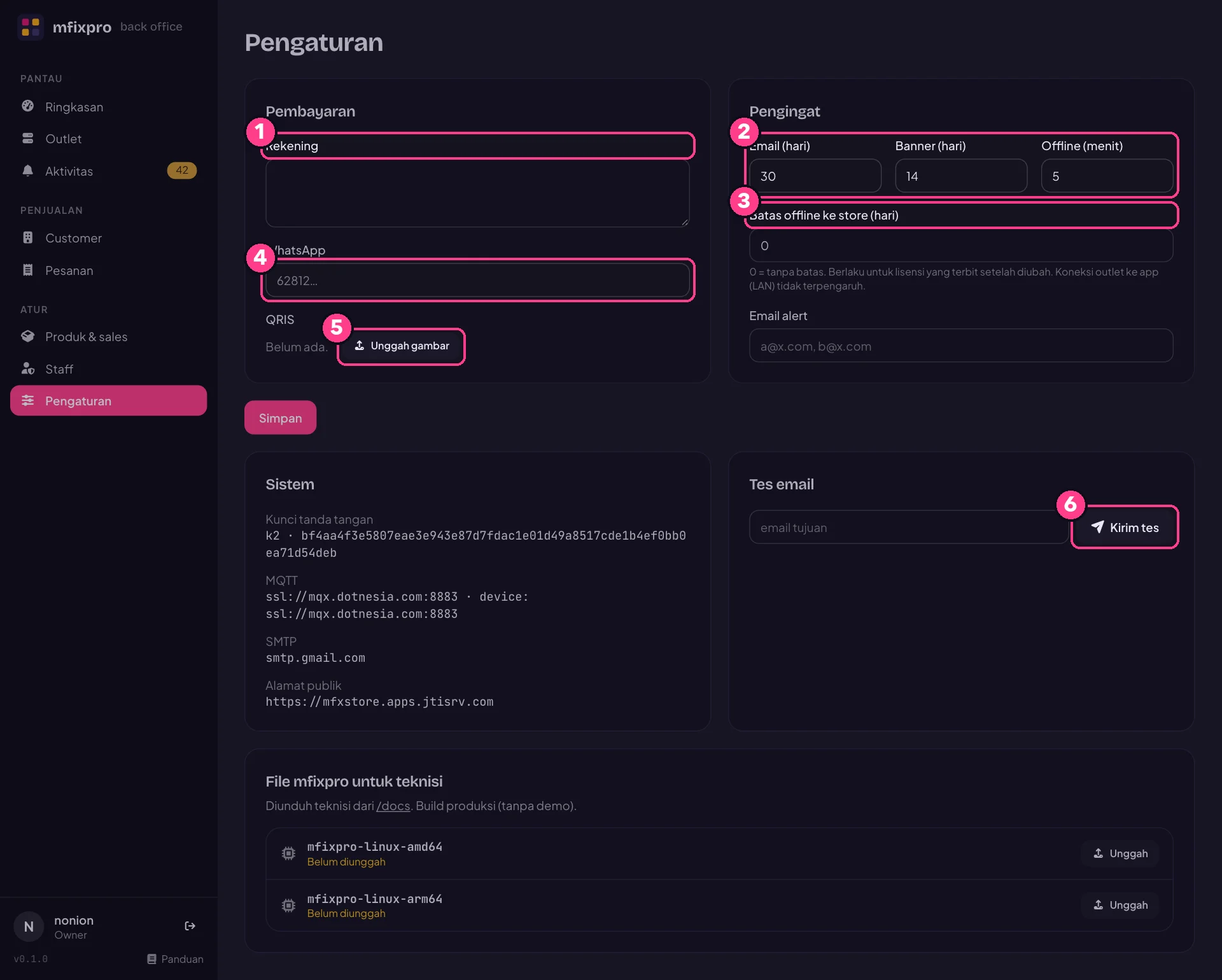Click the Email alert input field
Image resolution: width=1222 pixels, height=980 pixels.
961,346
